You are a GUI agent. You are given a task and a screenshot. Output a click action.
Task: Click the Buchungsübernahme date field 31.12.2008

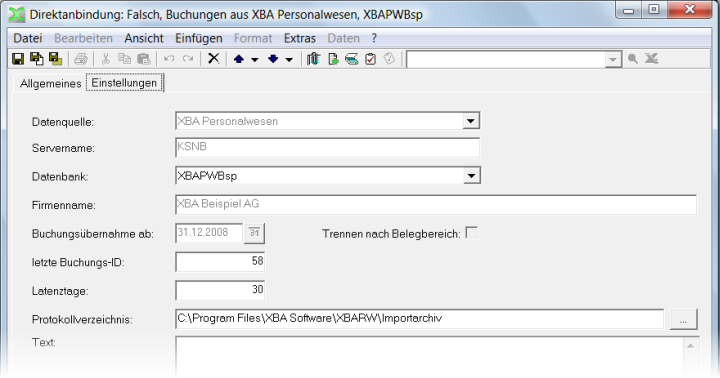tap(209, 233)
